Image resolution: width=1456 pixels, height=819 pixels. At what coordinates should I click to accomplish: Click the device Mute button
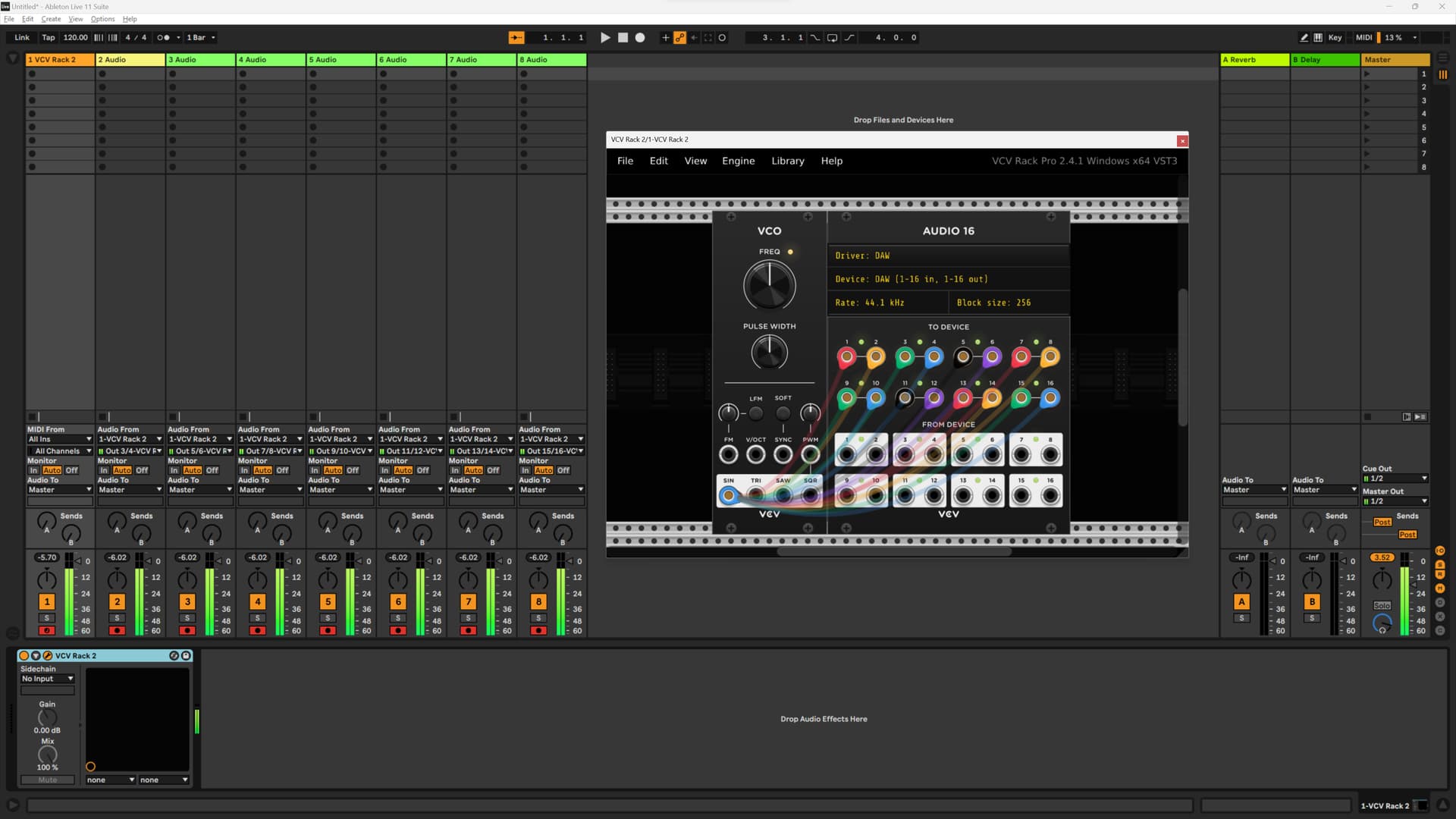[47, 780]
